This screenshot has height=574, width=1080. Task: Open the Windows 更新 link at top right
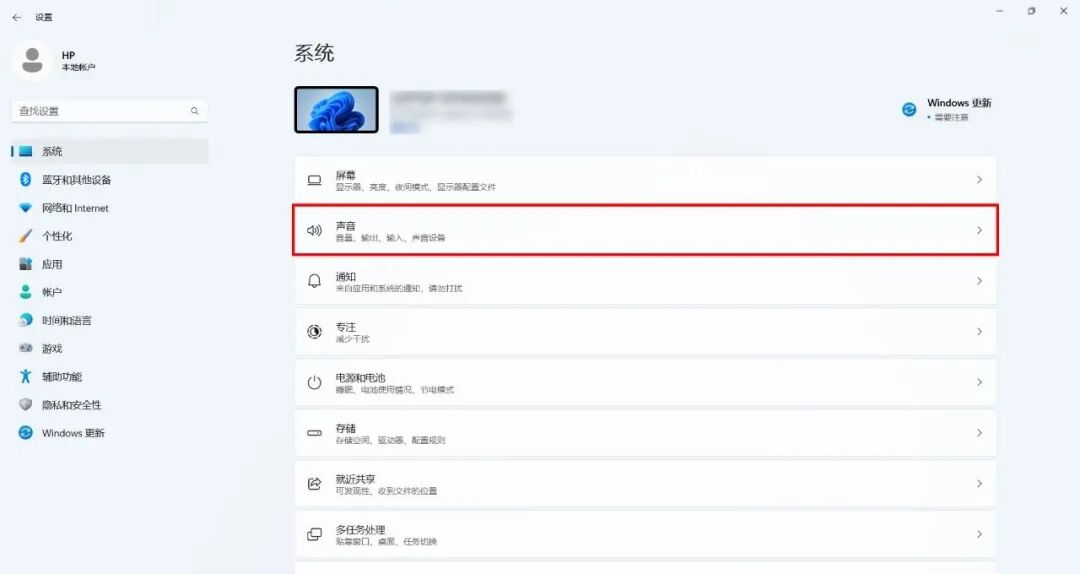(959, 103)
